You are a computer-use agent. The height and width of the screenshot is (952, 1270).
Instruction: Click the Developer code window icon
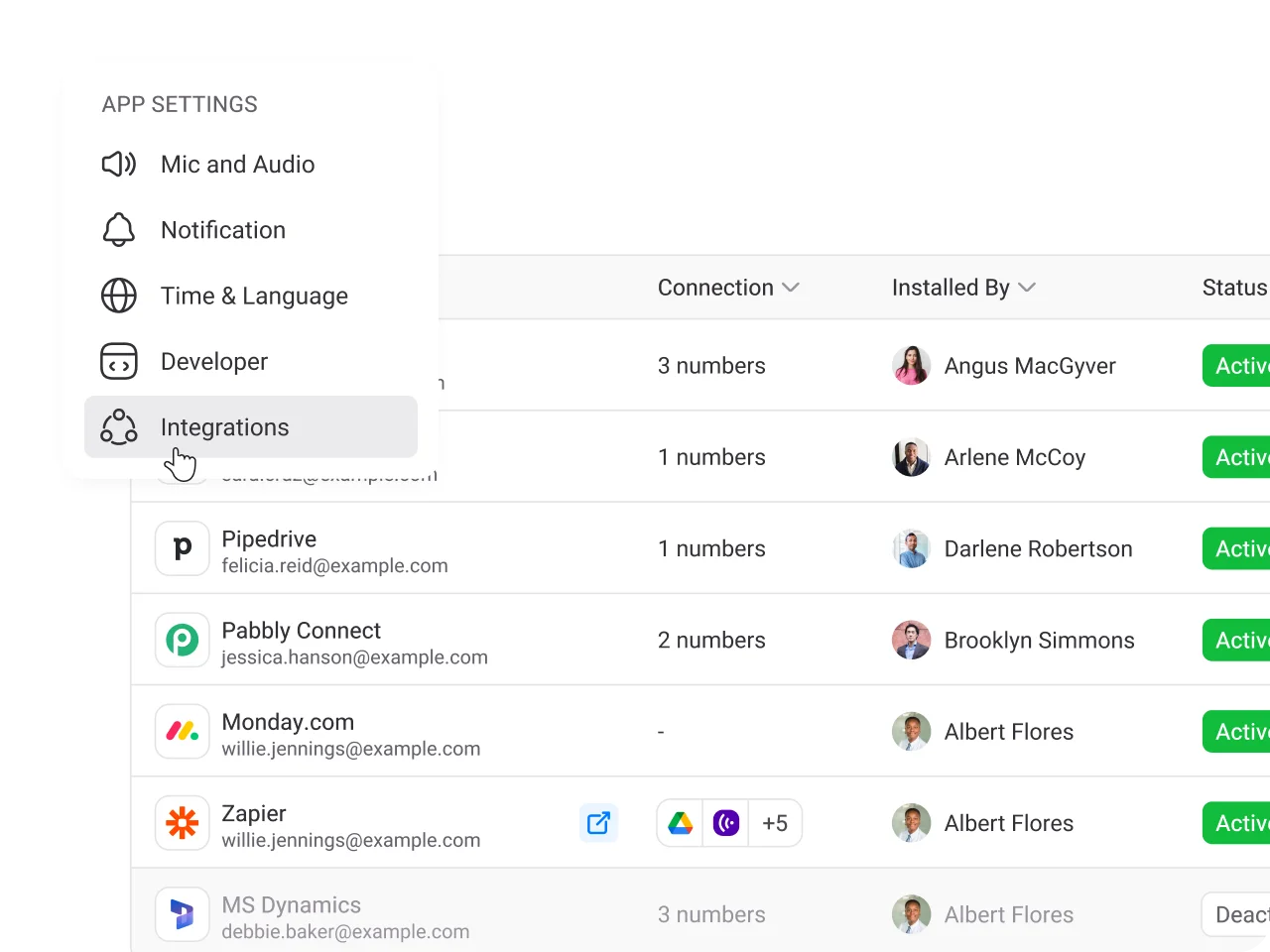coord(119,361)
